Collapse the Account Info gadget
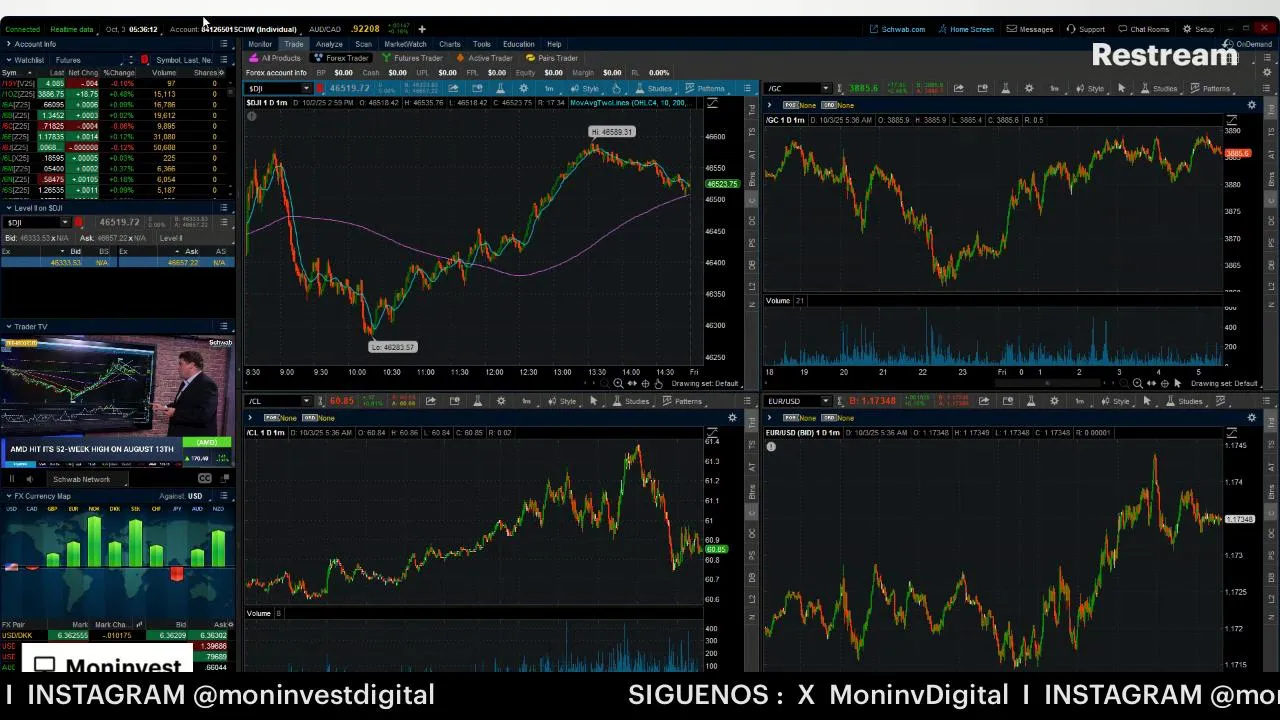 click(x=9, y=44)
